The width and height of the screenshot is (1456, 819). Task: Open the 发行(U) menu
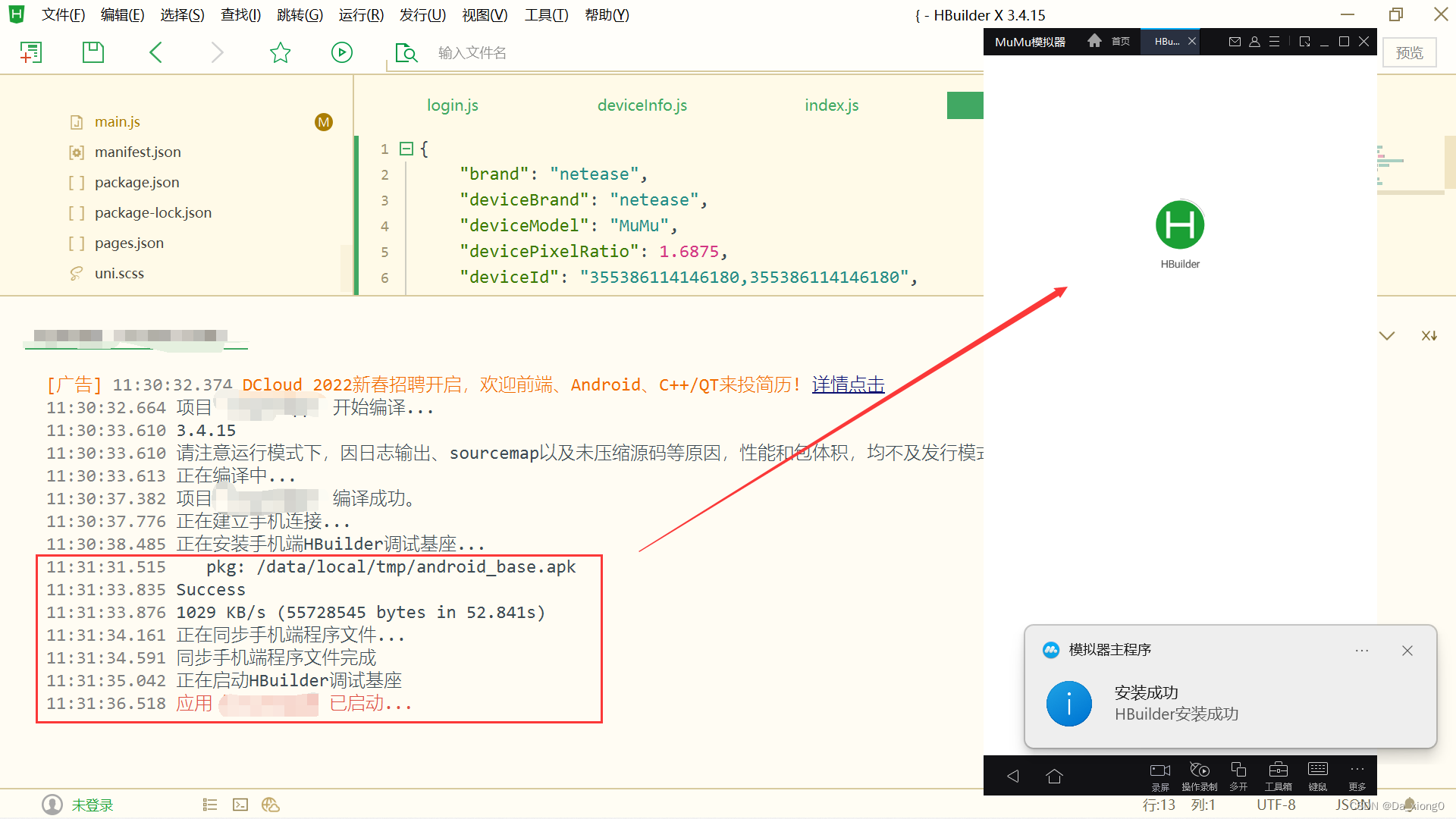pos(422,15)
